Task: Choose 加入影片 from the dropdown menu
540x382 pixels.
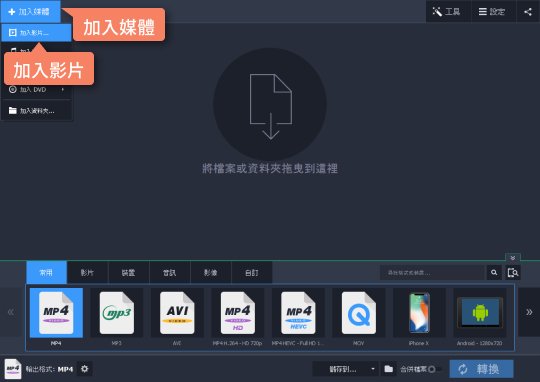Action: 36,33
